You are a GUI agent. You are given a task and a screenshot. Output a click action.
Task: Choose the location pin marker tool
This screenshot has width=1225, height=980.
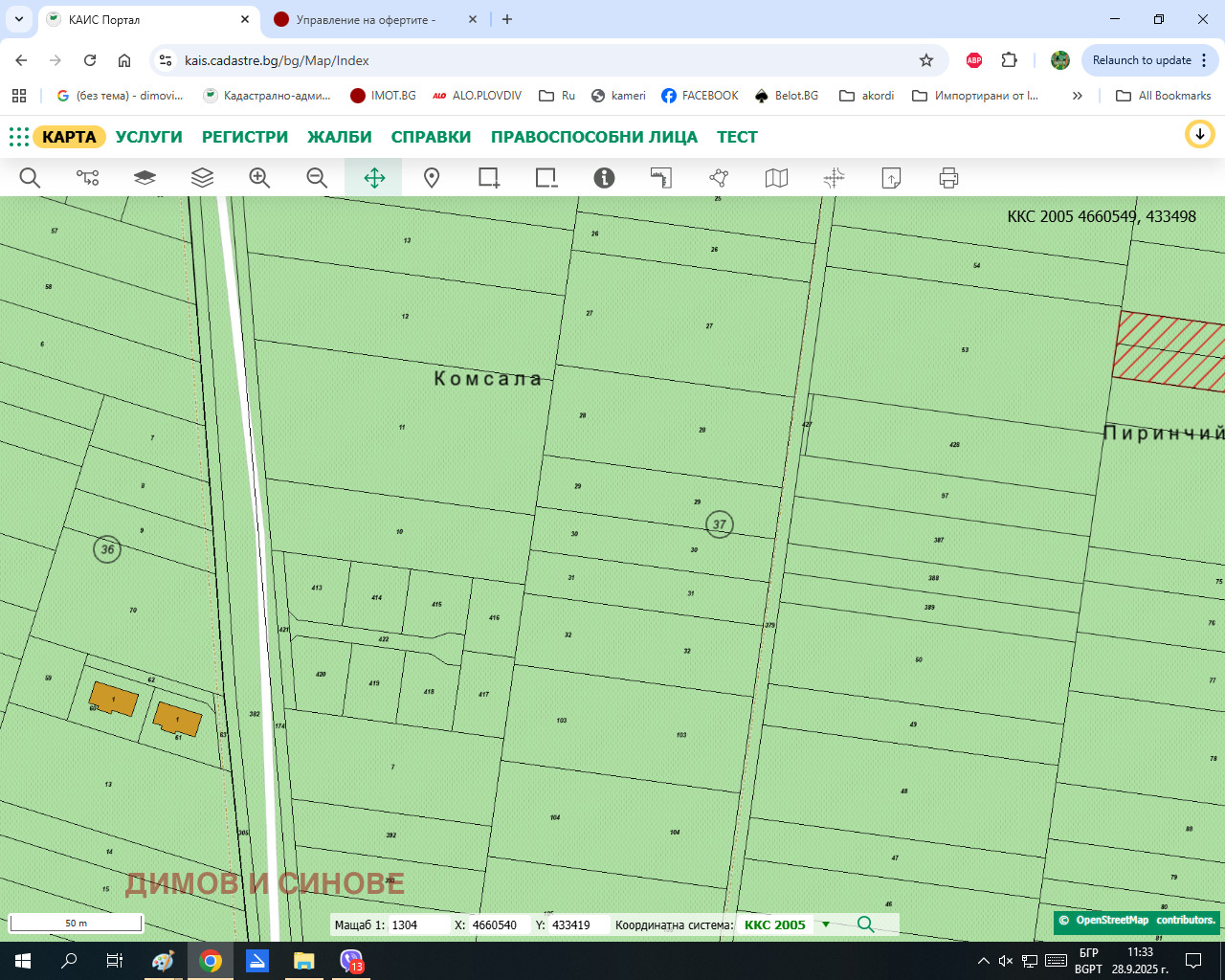[432, 178]
